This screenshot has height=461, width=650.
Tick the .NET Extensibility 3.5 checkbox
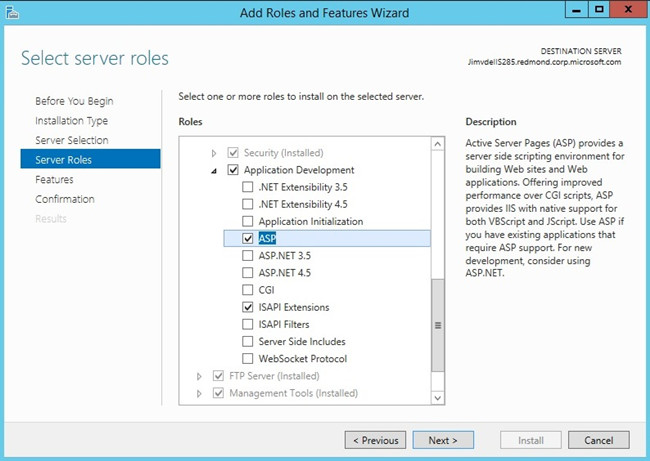tap(247, 187)
